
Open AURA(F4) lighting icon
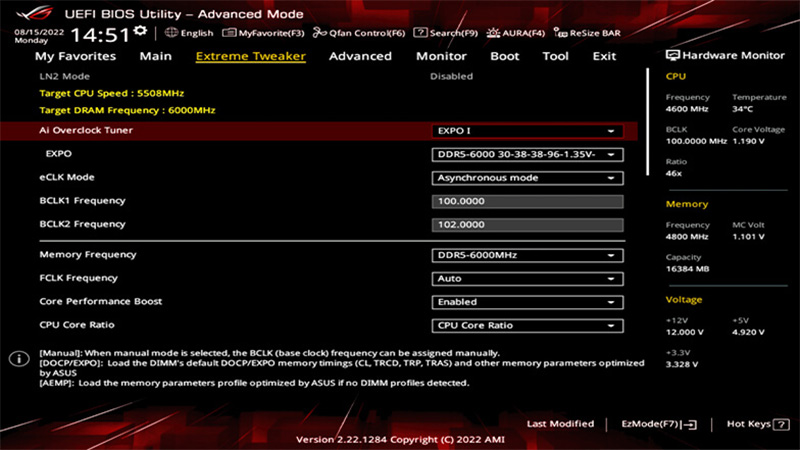[x=493, y=33]
